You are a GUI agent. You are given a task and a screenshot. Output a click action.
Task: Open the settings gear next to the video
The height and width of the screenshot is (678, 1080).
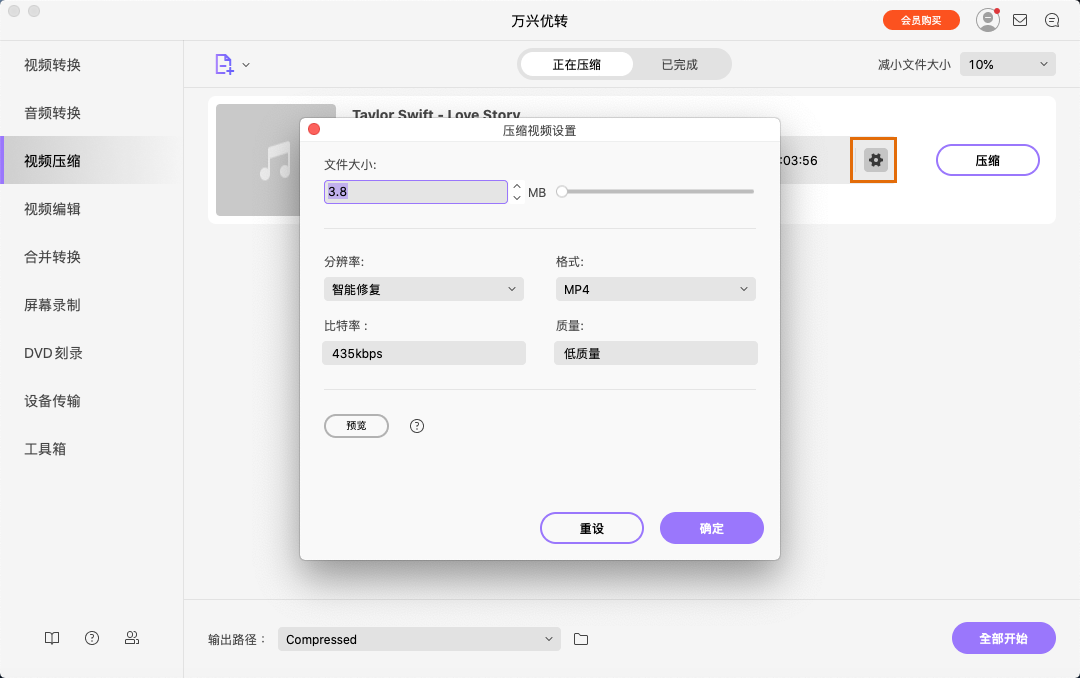coord(873,160)
